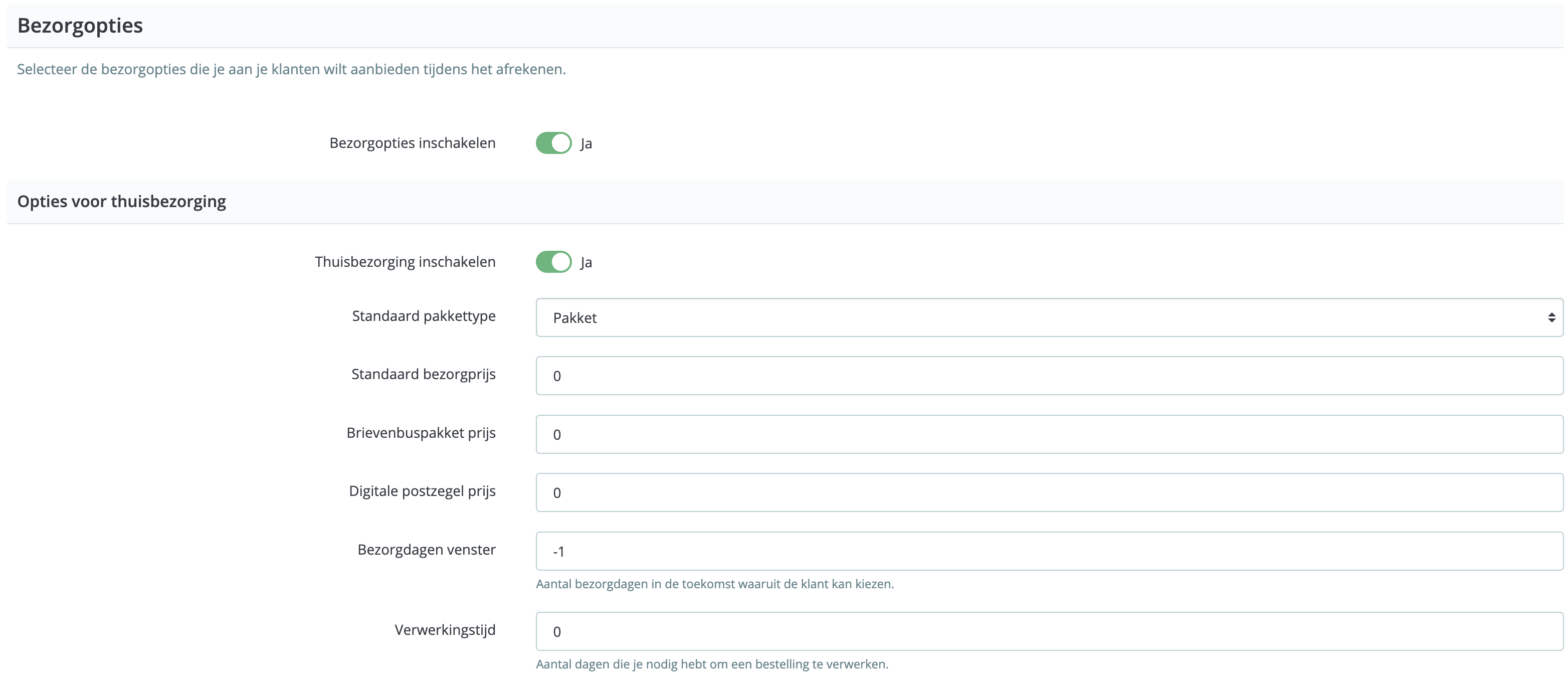Click the Opties voor thuisbezorging section header

121,201
